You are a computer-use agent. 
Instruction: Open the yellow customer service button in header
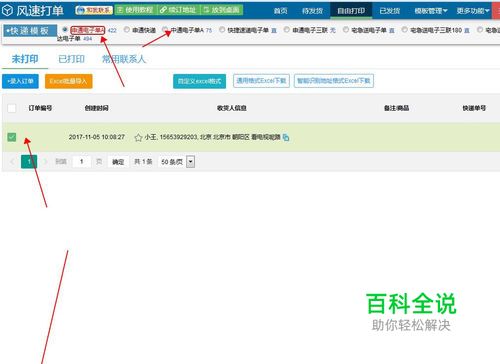94,10
